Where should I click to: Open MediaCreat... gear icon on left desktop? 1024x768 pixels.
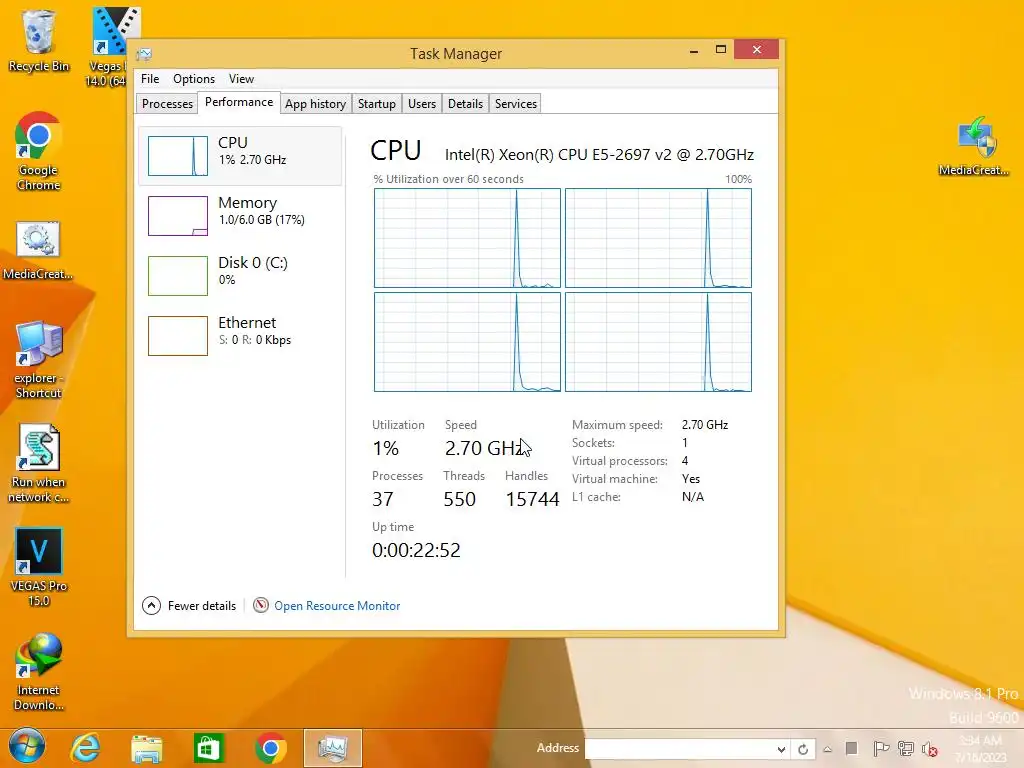tap(38, 251)
